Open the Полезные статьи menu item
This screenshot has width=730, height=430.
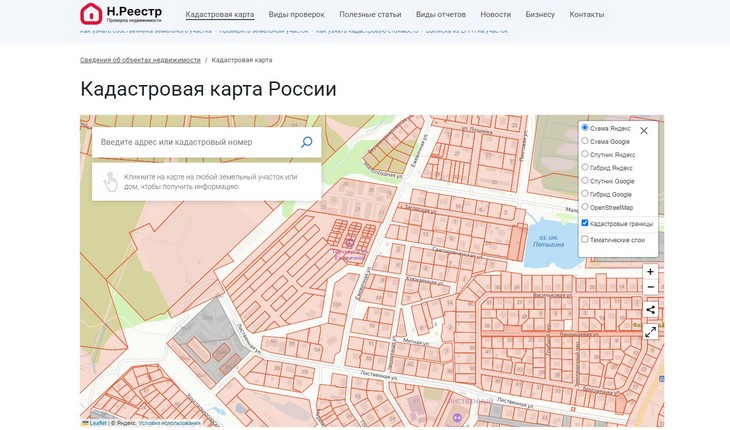(370, 15)
